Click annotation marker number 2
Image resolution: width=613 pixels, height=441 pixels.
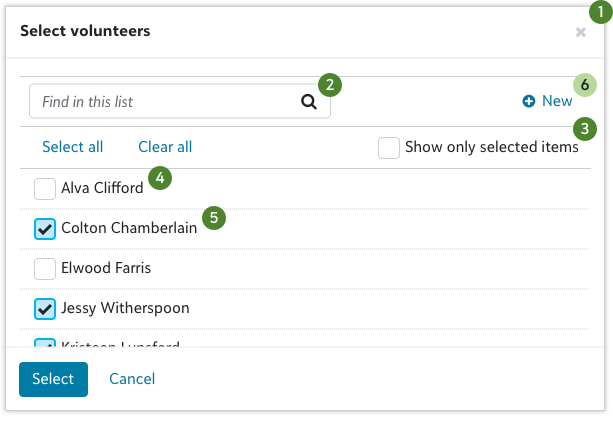pyautogui.click(x=330, y=84)
